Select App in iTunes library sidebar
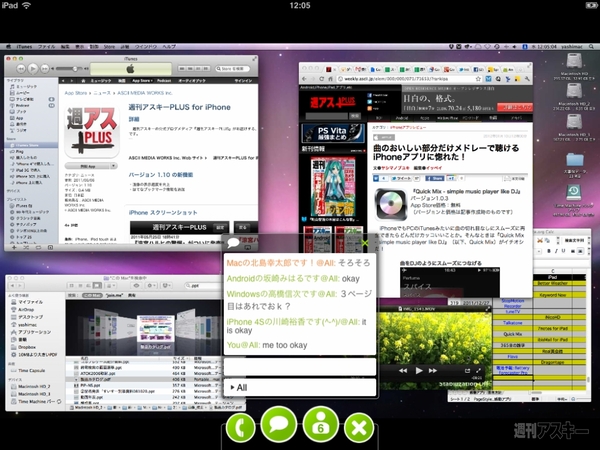Screen dimensions: 600x450 pos(20,118)
